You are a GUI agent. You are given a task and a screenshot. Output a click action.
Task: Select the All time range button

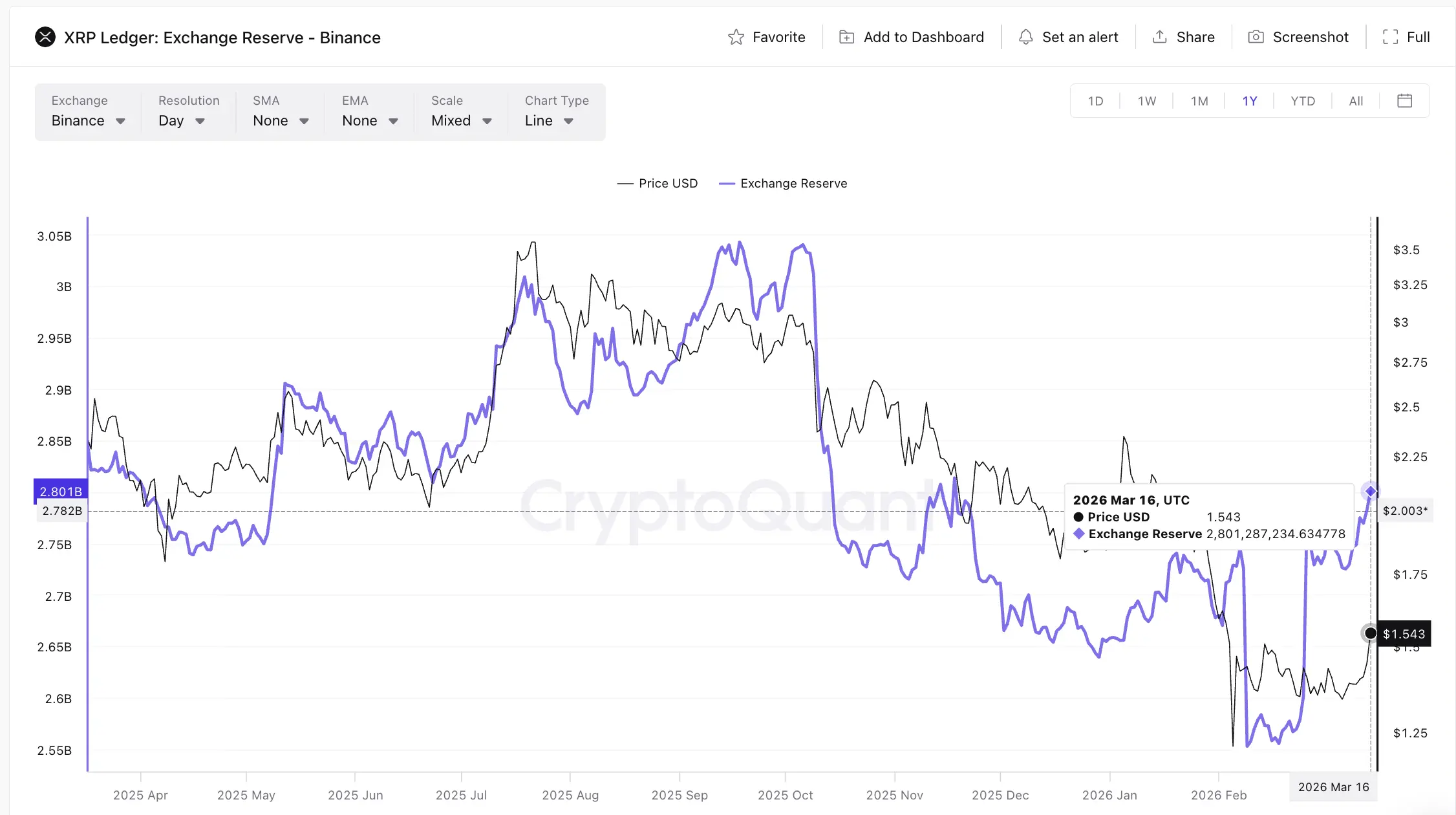click(1356, 101)
